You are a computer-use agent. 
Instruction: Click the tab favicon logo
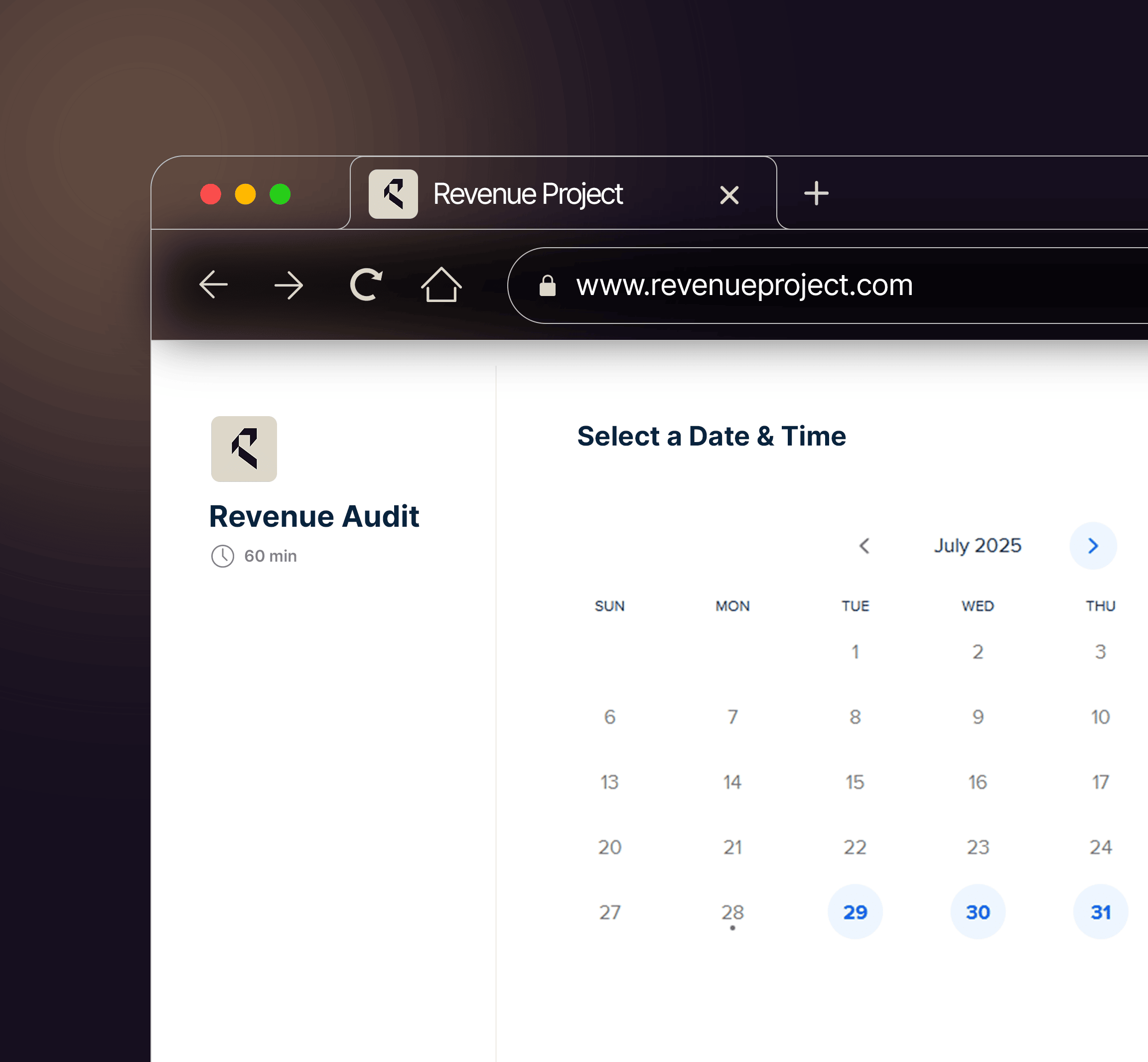point(393,194)
